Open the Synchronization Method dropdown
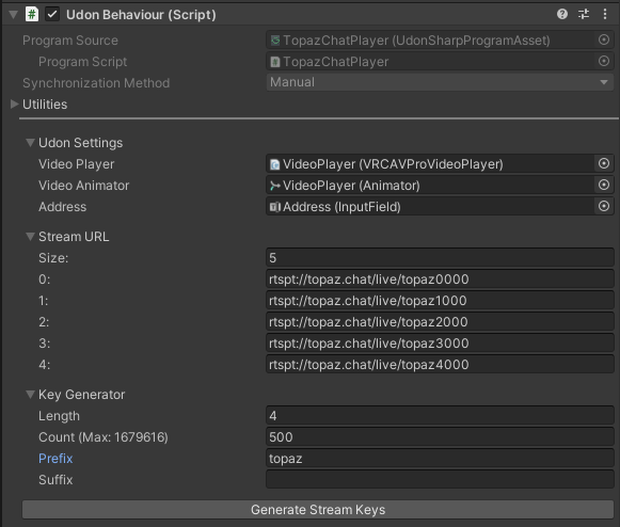Image resolution: width=620 pixels, height=527 pixels. (x=440, y=82)
